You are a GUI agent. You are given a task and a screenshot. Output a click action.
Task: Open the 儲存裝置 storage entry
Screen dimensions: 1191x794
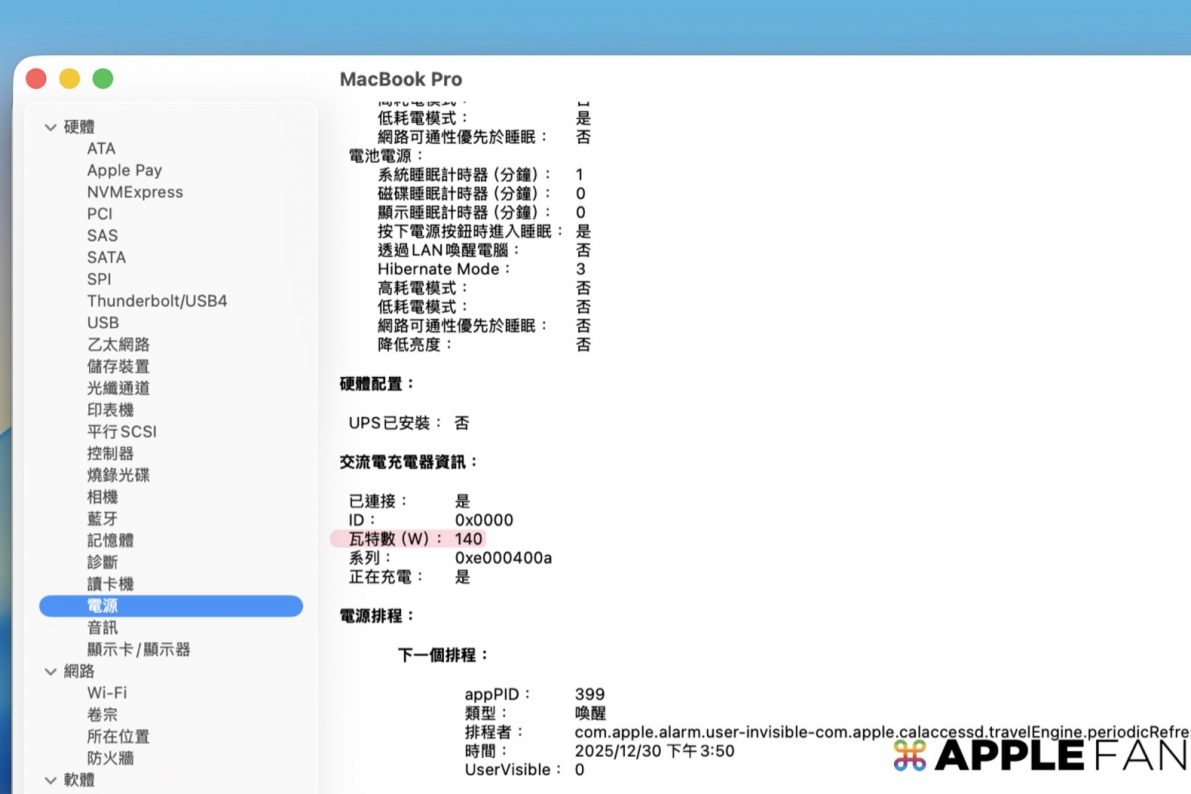117,366
